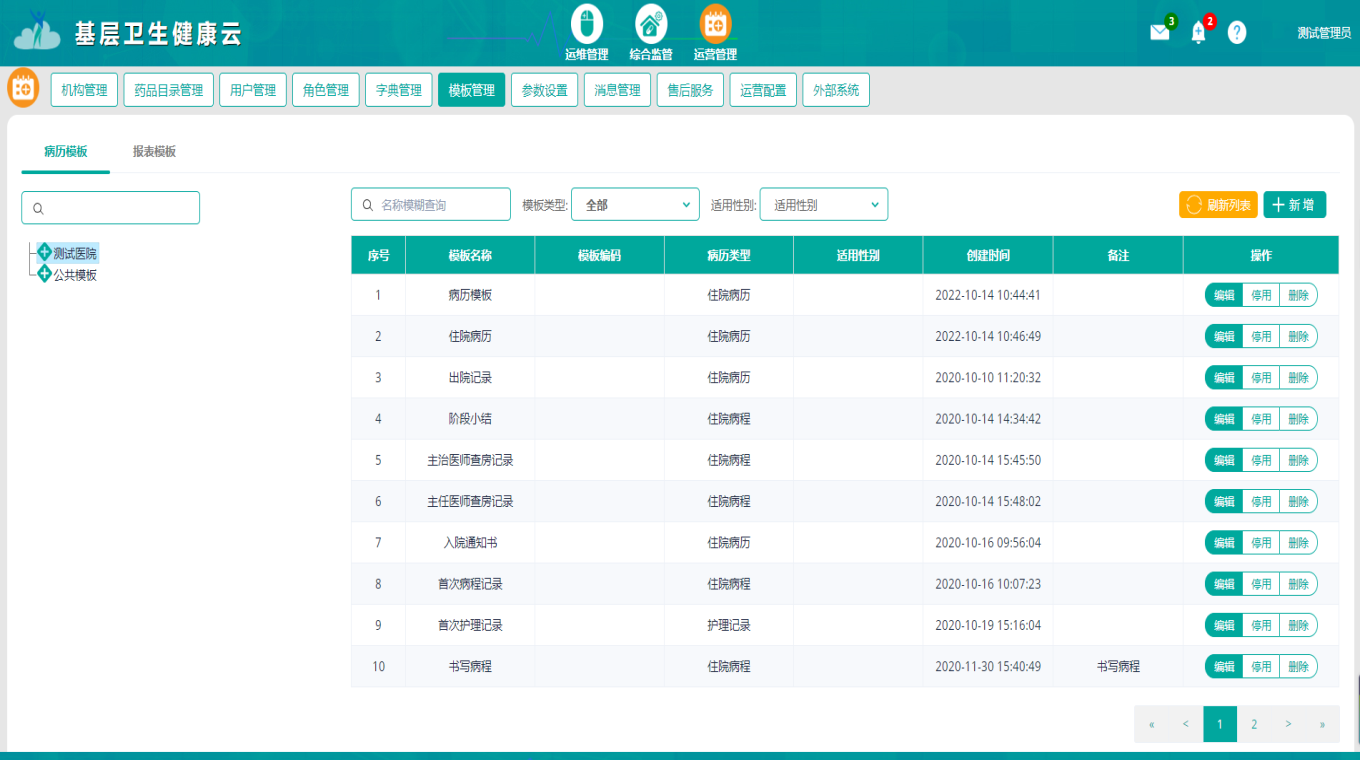Open the 药品目录管理 menu
Screen dimensions: 1360x760
(168, 90)
